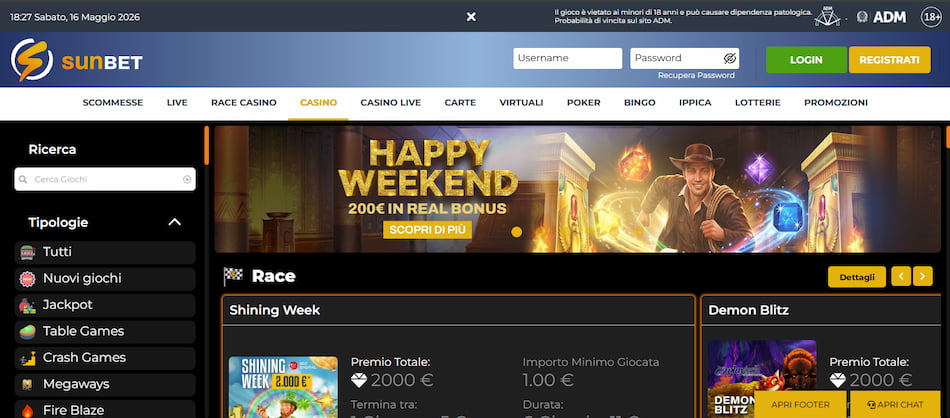Select Megaways category label
Image resolution: width=950 pixels, height=418 pixels.
tap(76, 384)
